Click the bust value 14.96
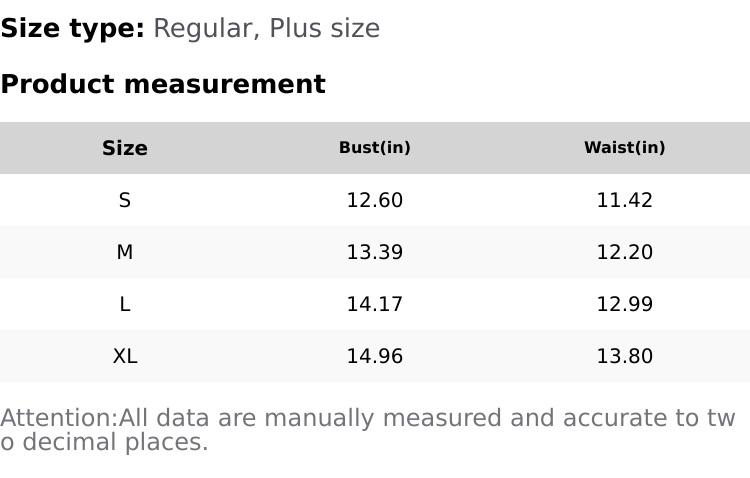The height and width of the screenshot is (478, 750). coord(375,356)
